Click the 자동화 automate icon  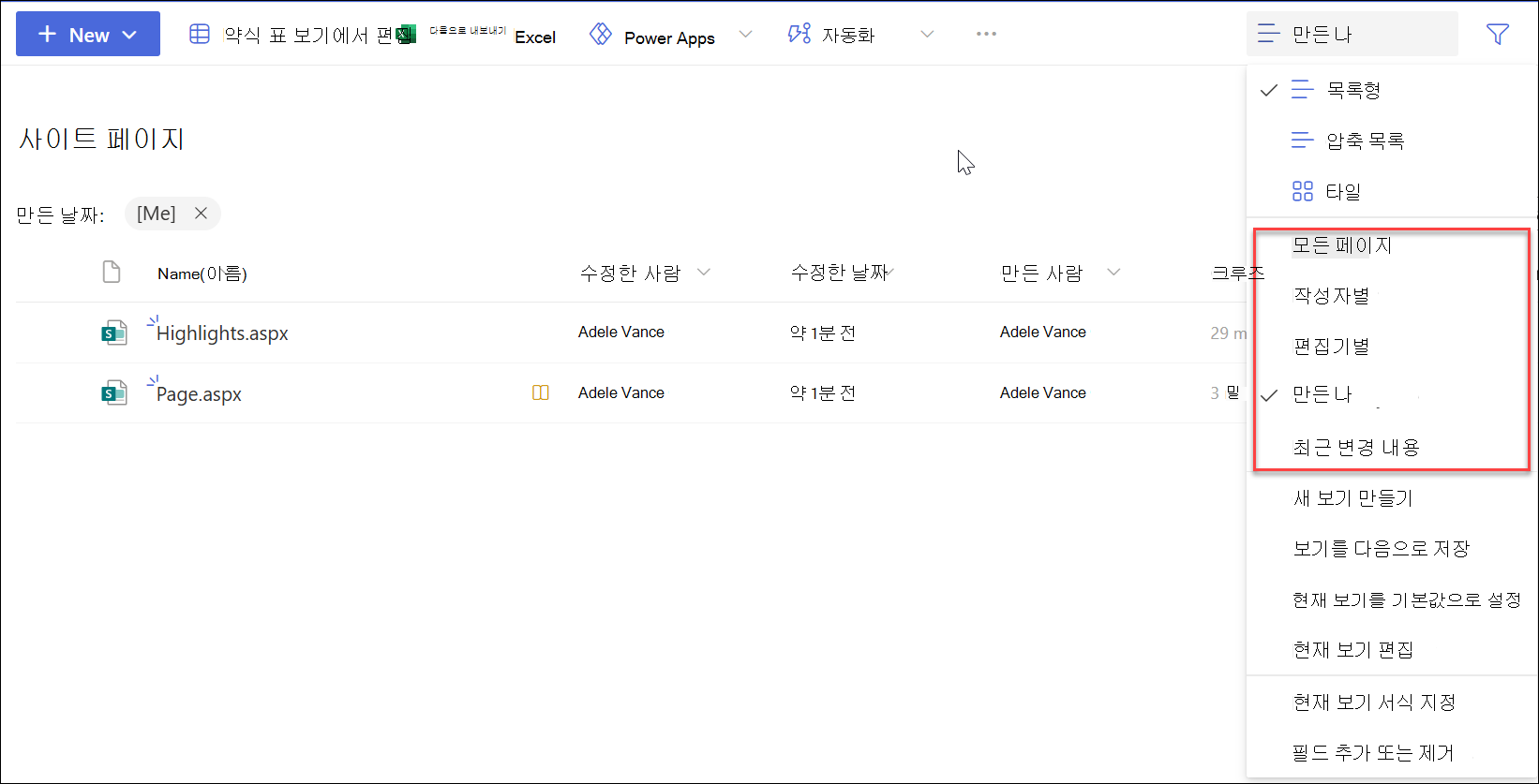pos(799,35)
